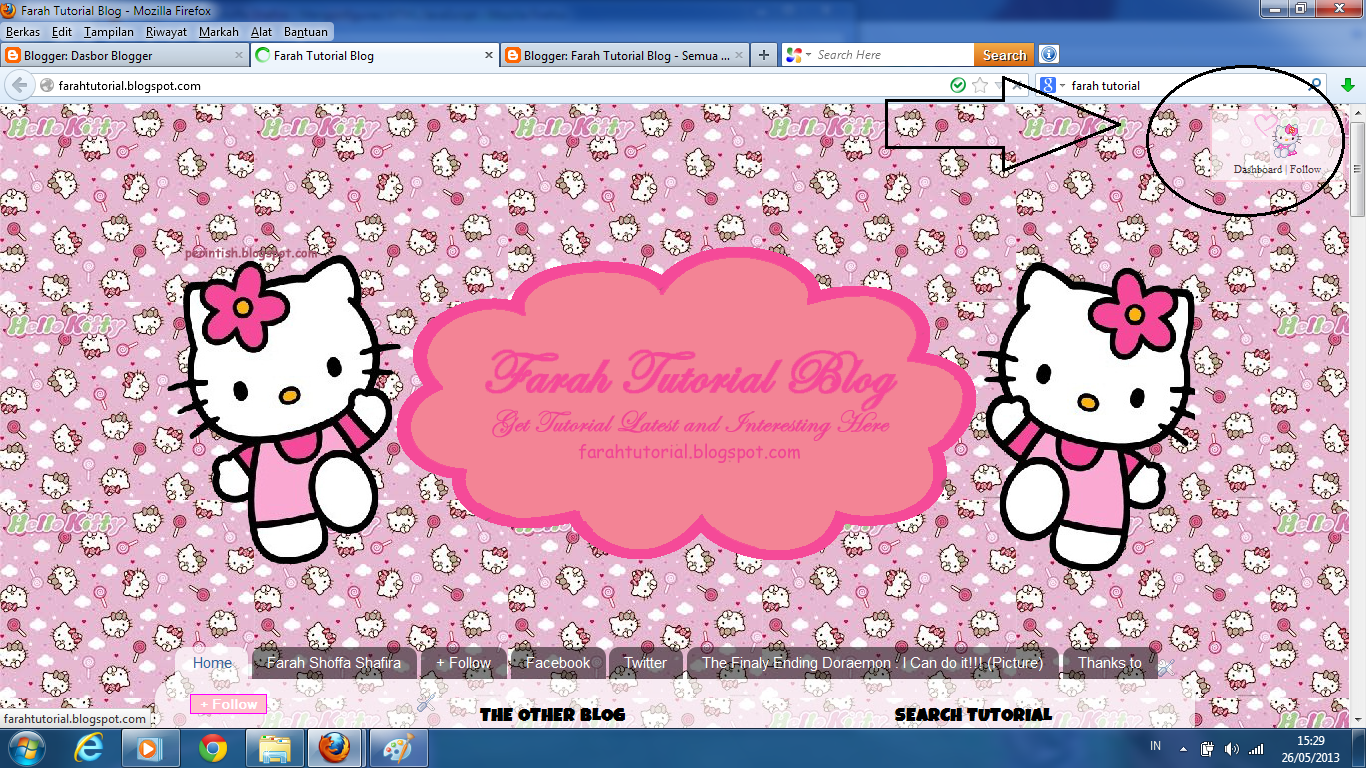
Task: Click farahtutorial.blogspot.com text in the header
Action: pos(690,452)
